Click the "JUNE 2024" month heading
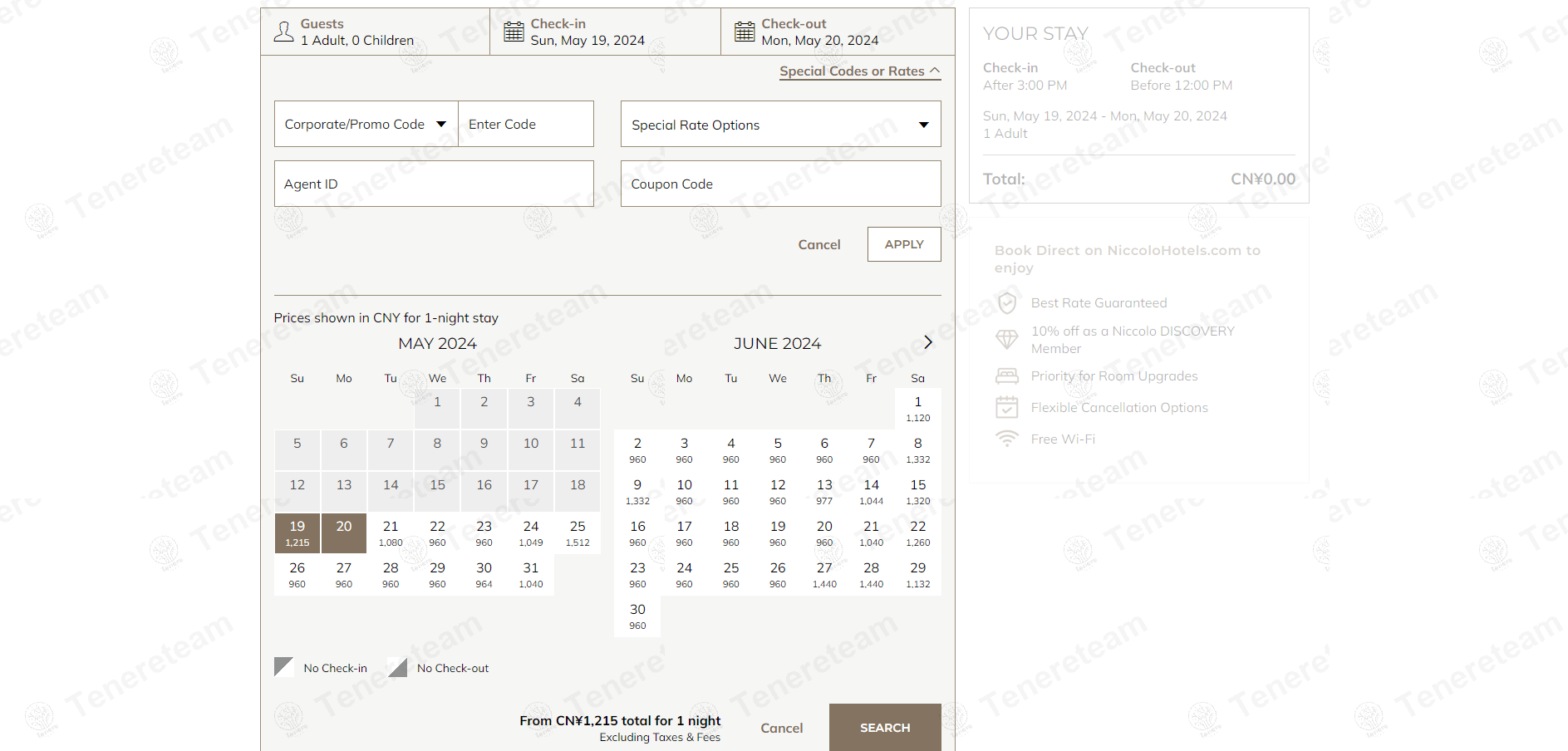1568x751 pixels. coord(777,343)
